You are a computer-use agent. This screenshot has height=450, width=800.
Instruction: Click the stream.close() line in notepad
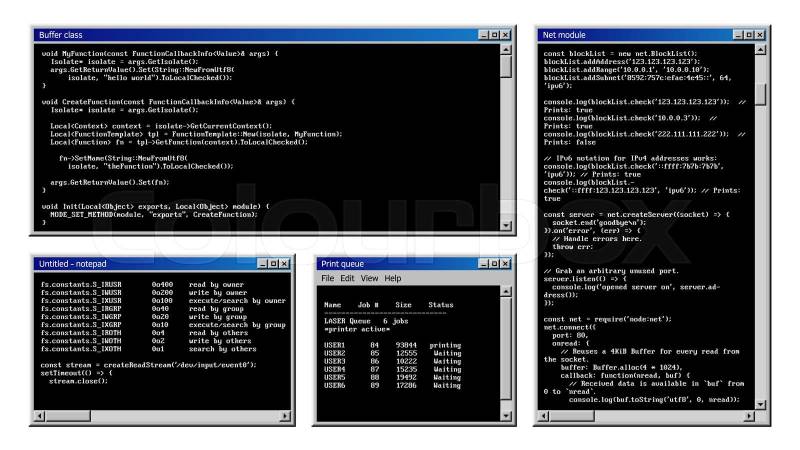tap(75, 381)
